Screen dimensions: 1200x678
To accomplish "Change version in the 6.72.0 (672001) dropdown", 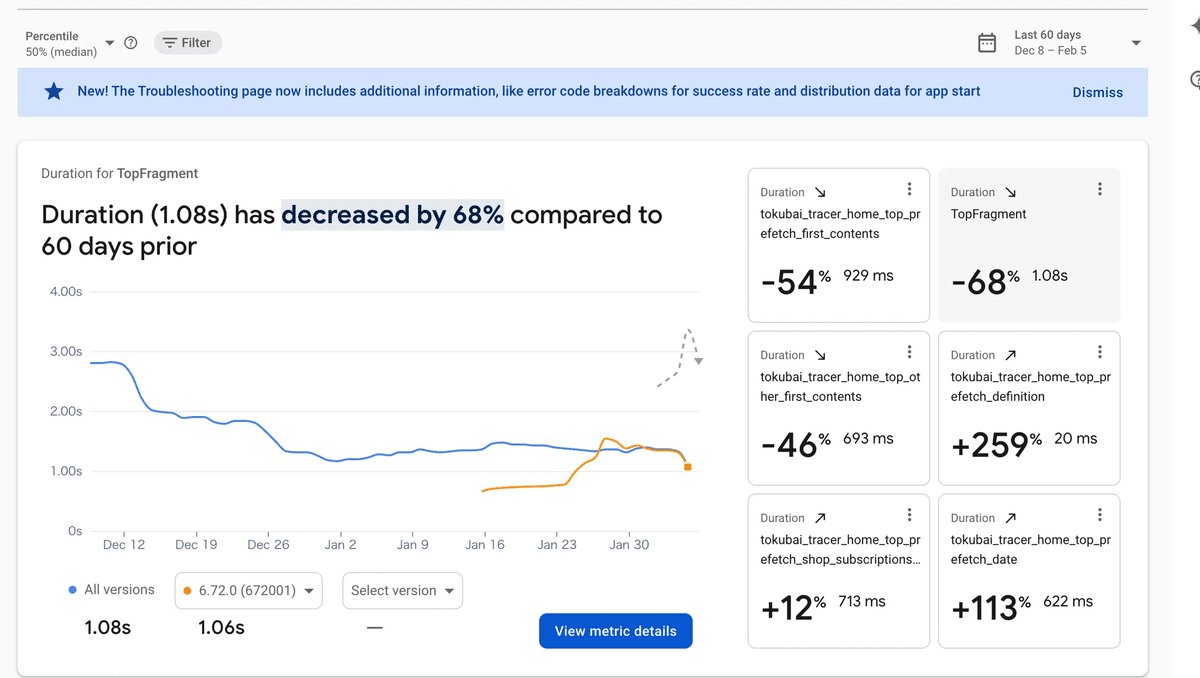I will click(312, 590).
